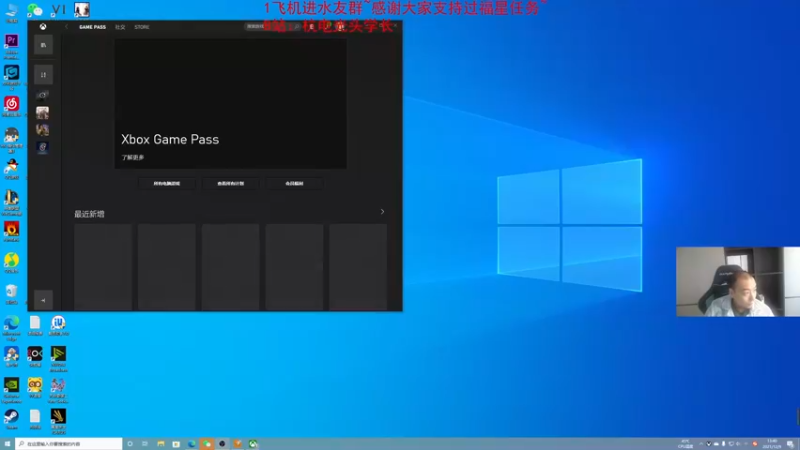Collapse the Xbox sidebar with the bottom arrow

click(43, 301)
